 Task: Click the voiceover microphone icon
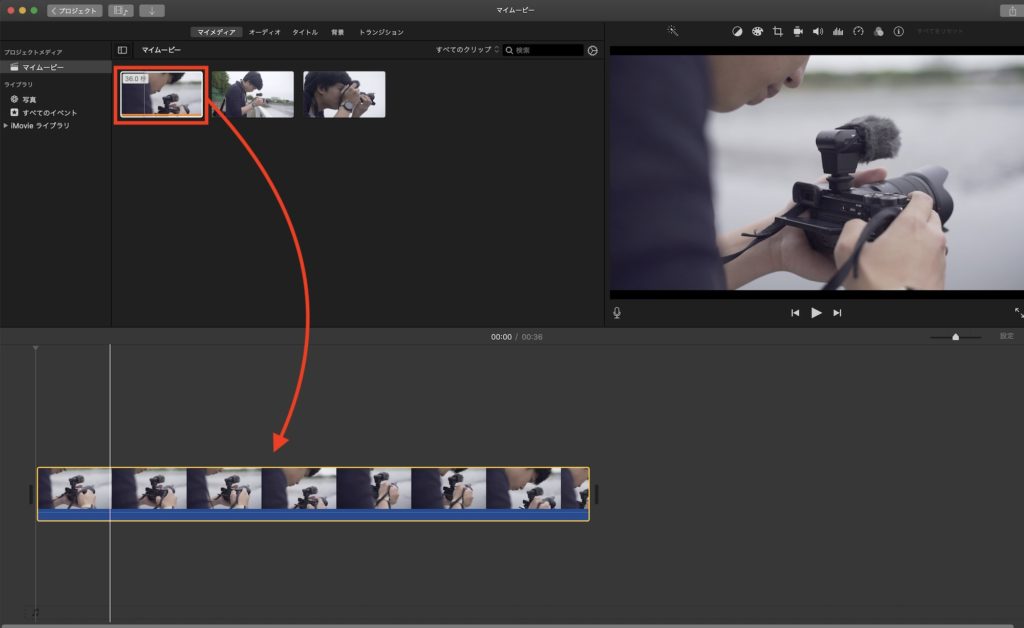[617, 313]
